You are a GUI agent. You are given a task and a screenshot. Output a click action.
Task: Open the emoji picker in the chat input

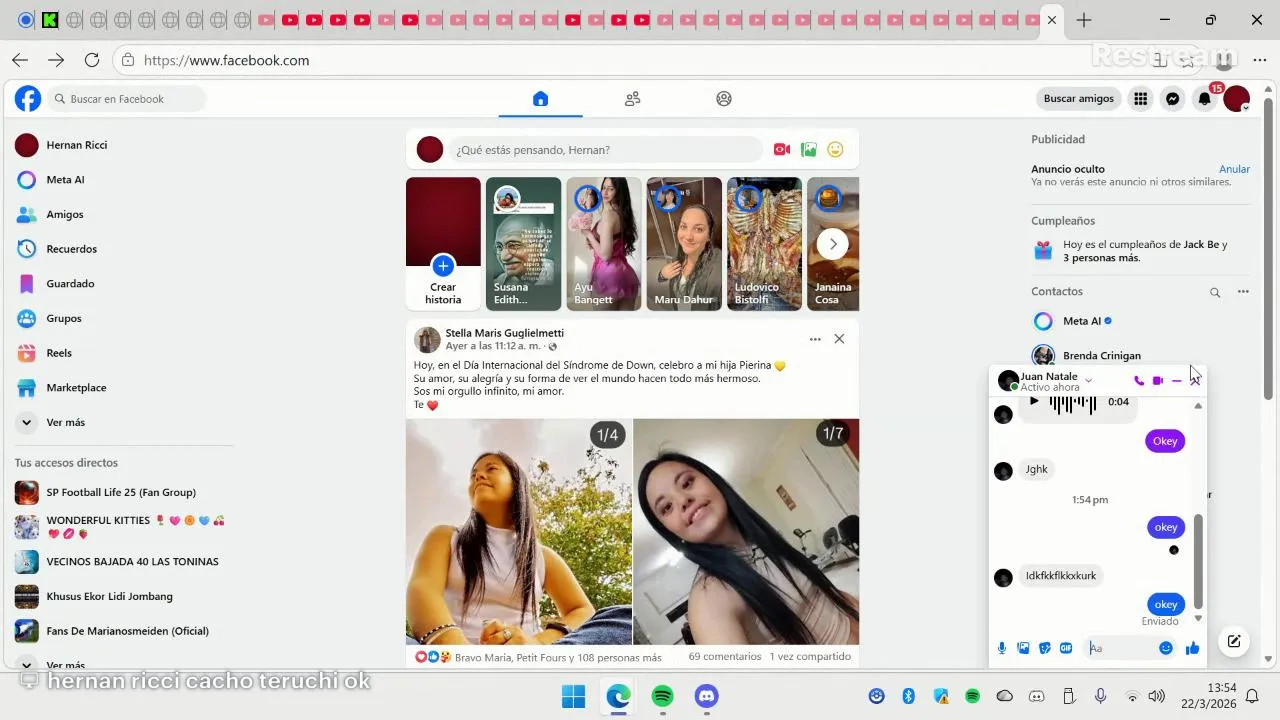pos(1165,648)
